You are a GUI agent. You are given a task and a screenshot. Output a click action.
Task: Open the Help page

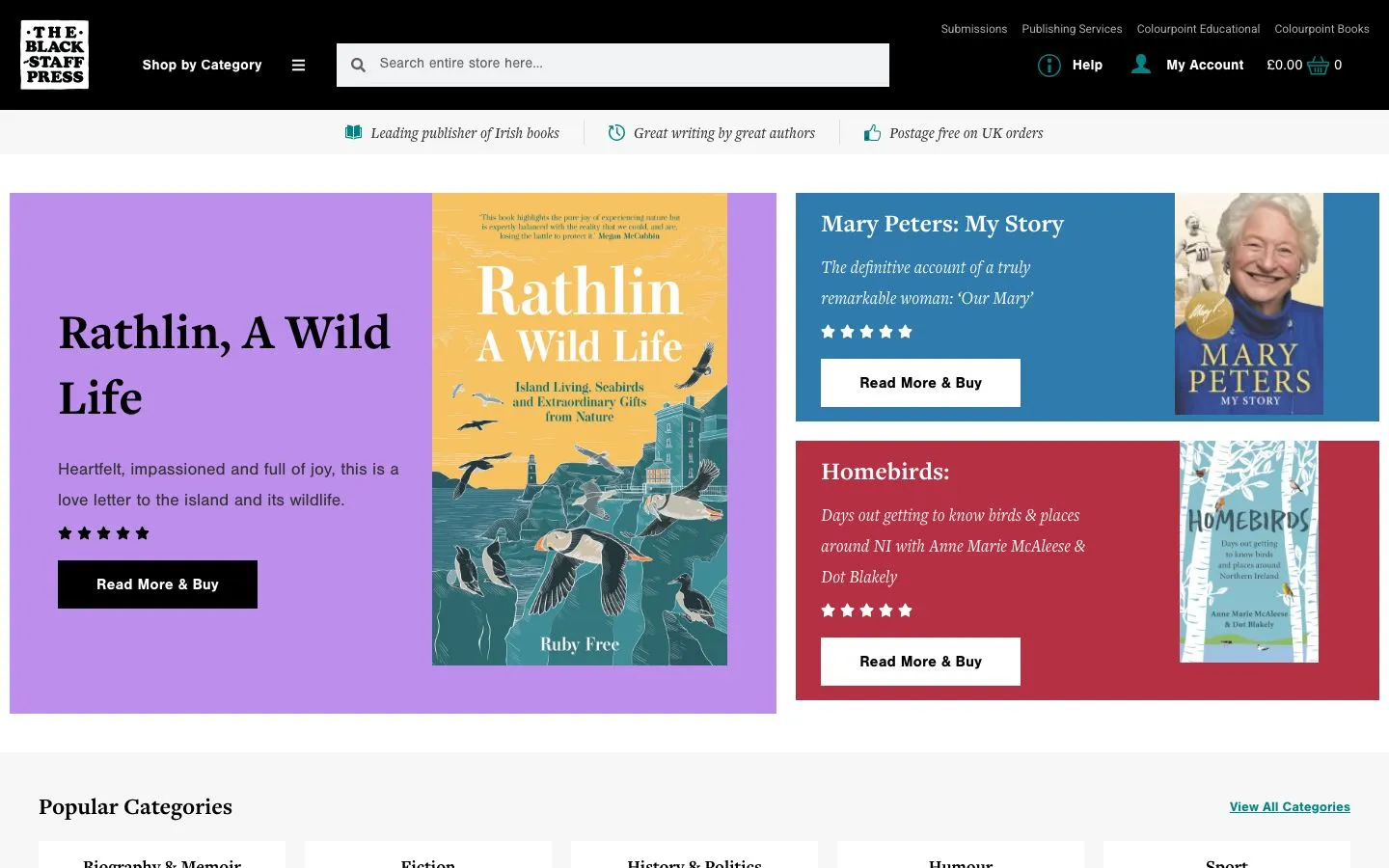1087,65
